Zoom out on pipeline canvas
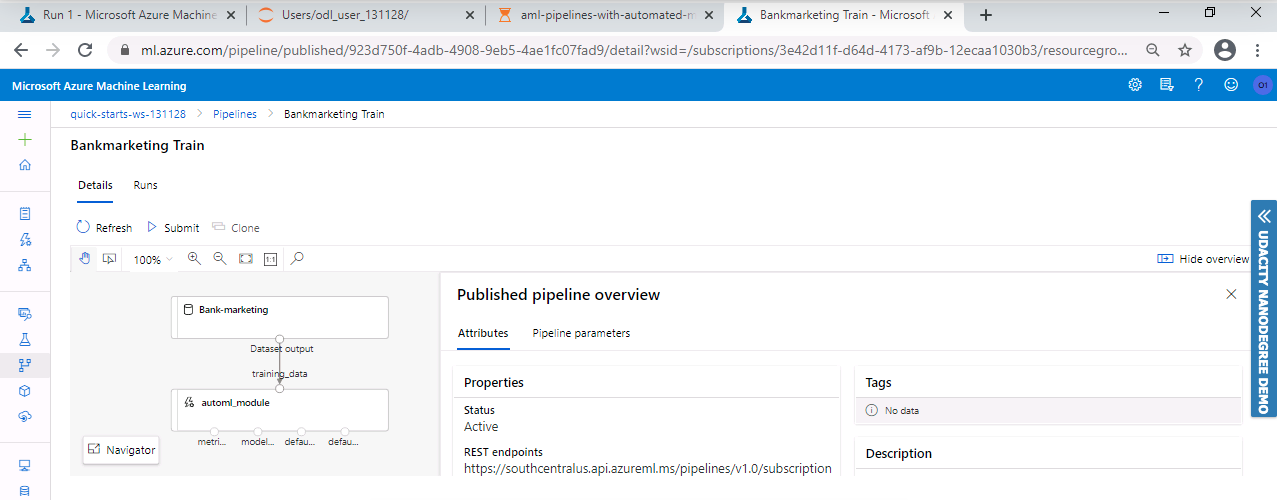 coord(220,259)
